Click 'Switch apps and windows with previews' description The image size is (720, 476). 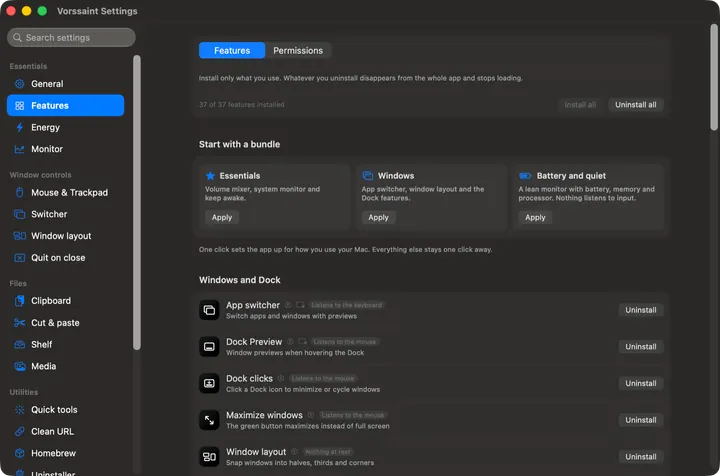click(291, 316)
